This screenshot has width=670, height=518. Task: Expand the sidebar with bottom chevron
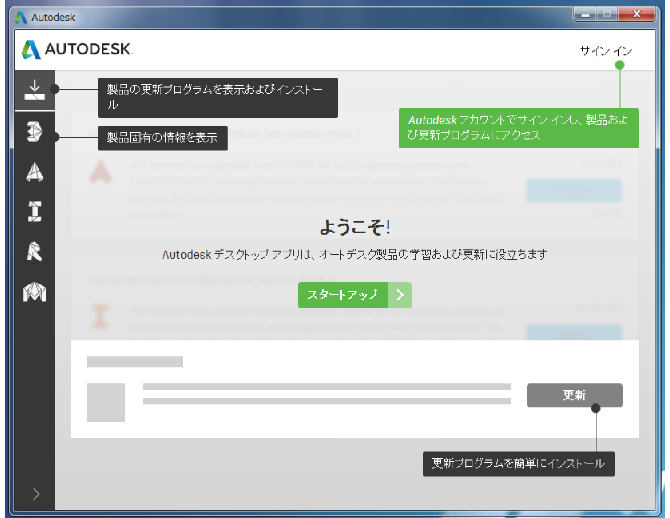pyautogui.click(x=36, y=494)
